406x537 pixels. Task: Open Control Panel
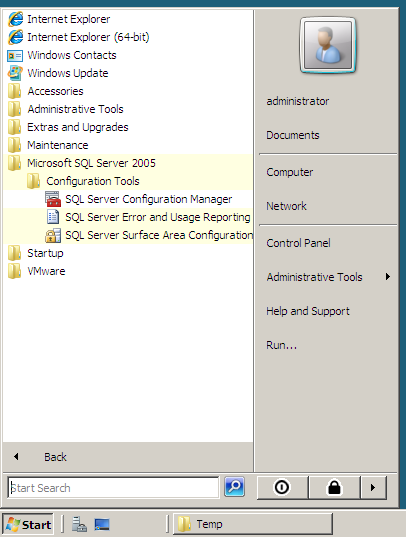(298, 243)
